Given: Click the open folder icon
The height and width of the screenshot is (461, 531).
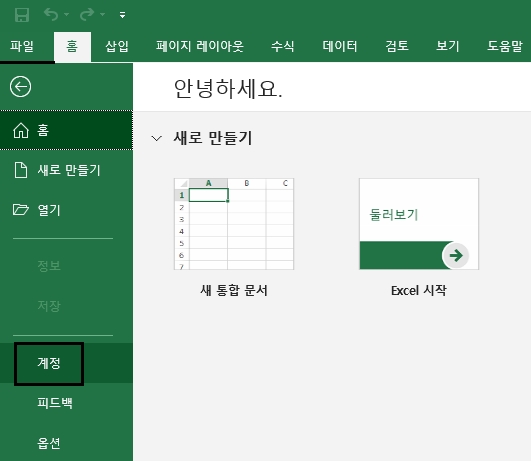Looking at the screenshot, I should point(21,210).
